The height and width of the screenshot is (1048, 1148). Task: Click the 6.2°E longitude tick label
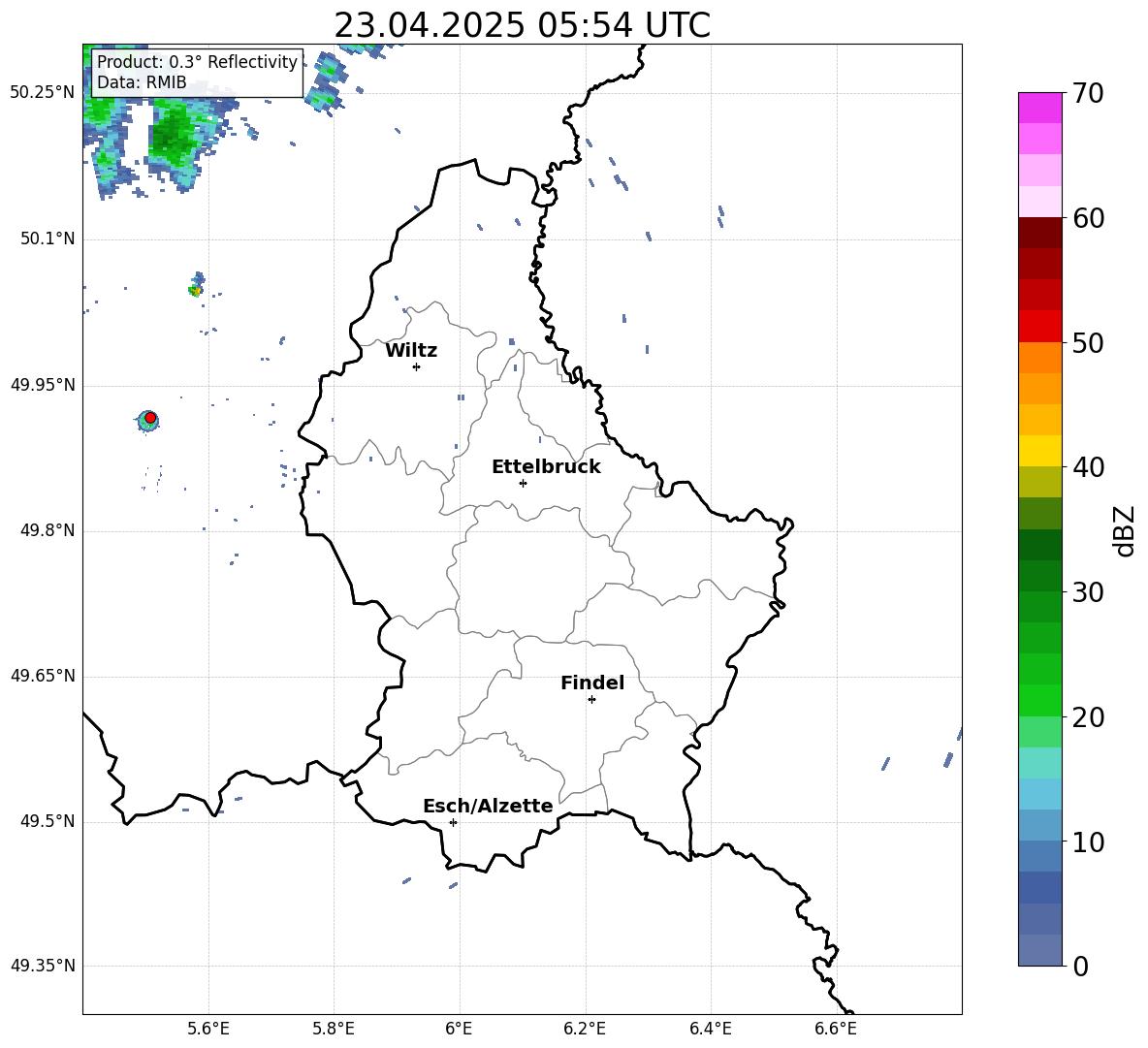(585, 1029)
